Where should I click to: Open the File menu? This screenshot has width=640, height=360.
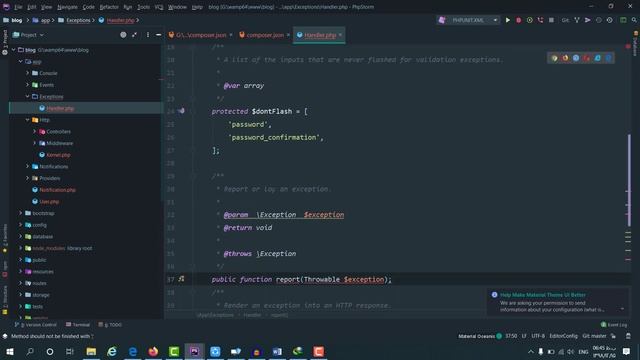18,7
